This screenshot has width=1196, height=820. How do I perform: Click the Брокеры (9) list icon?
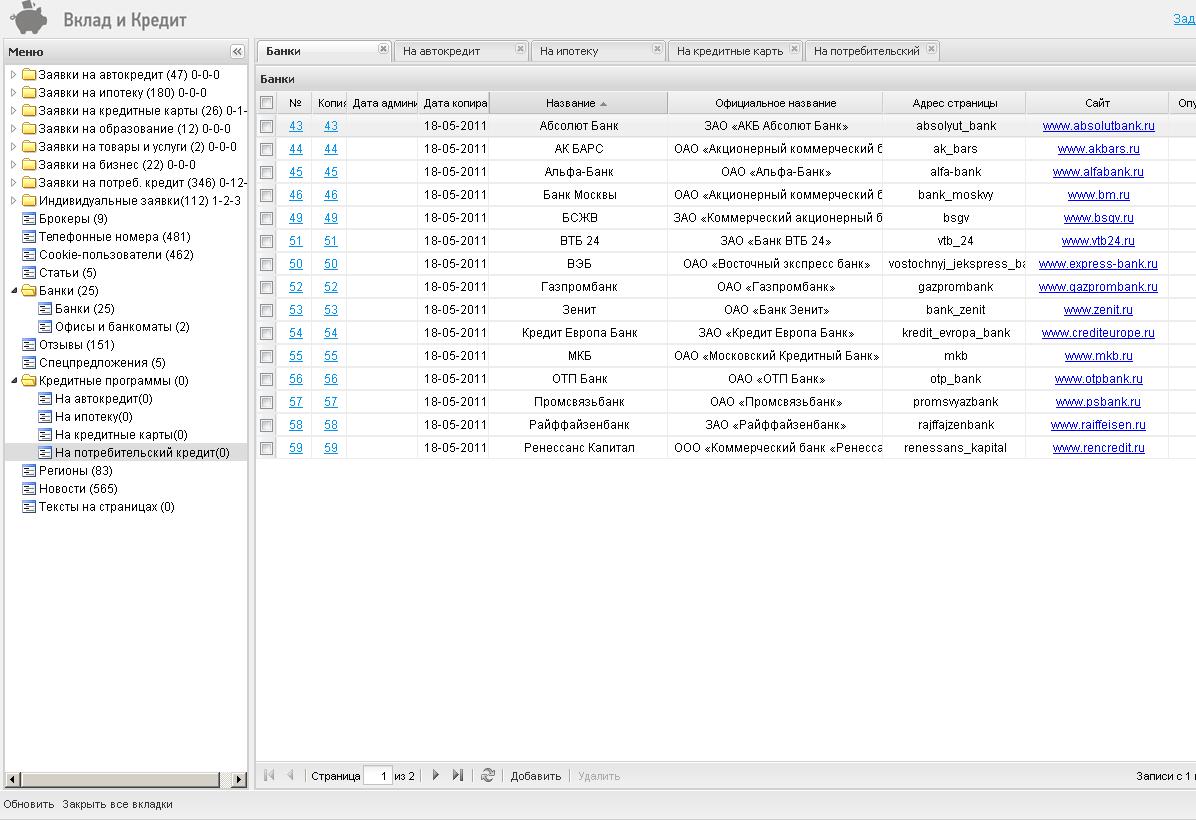tap(29, 219)
